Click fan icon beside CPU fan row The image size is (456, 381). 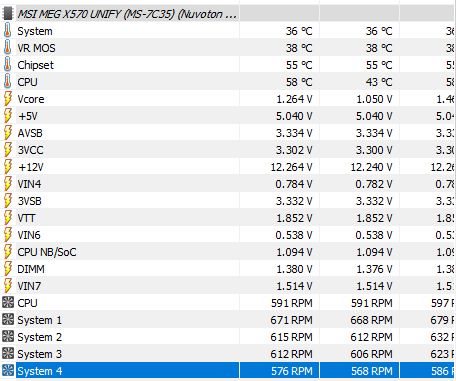[8, 302]
